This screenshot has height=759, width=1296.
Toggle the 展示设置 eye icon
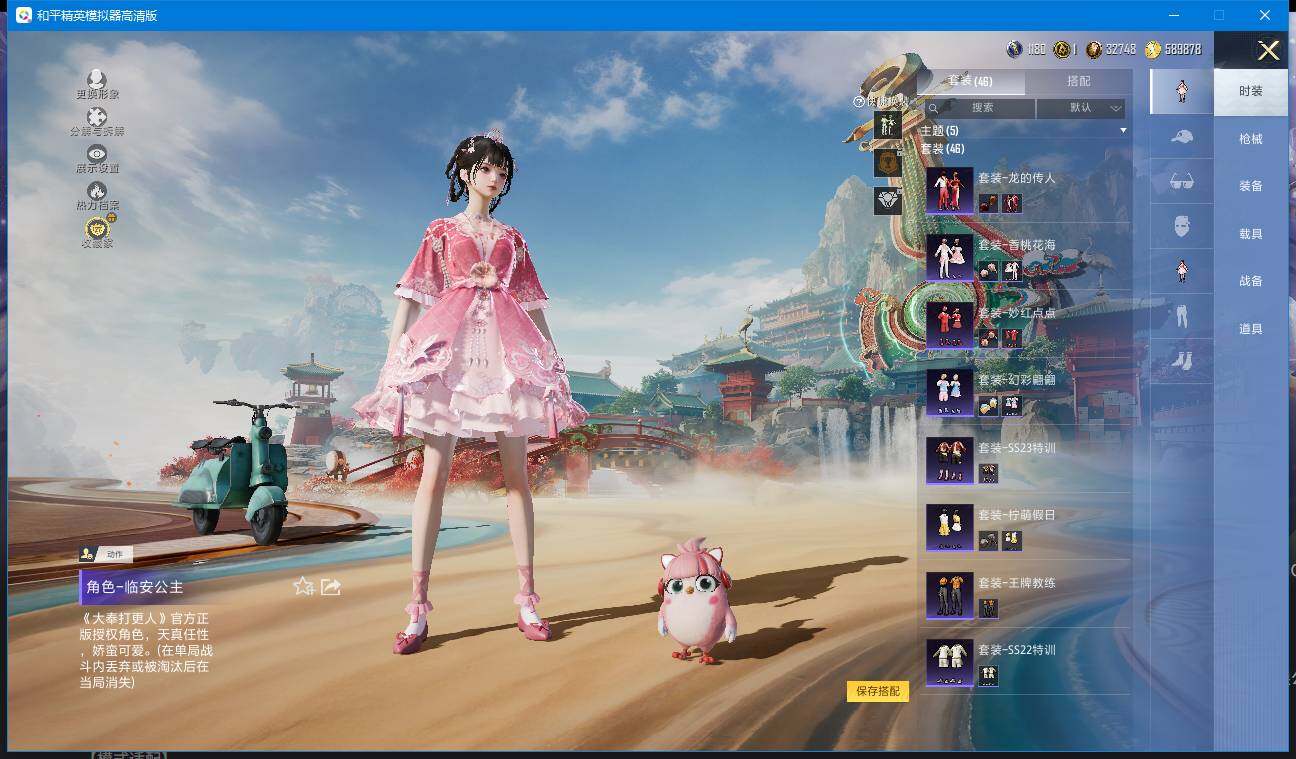click(x=97, y=154)
